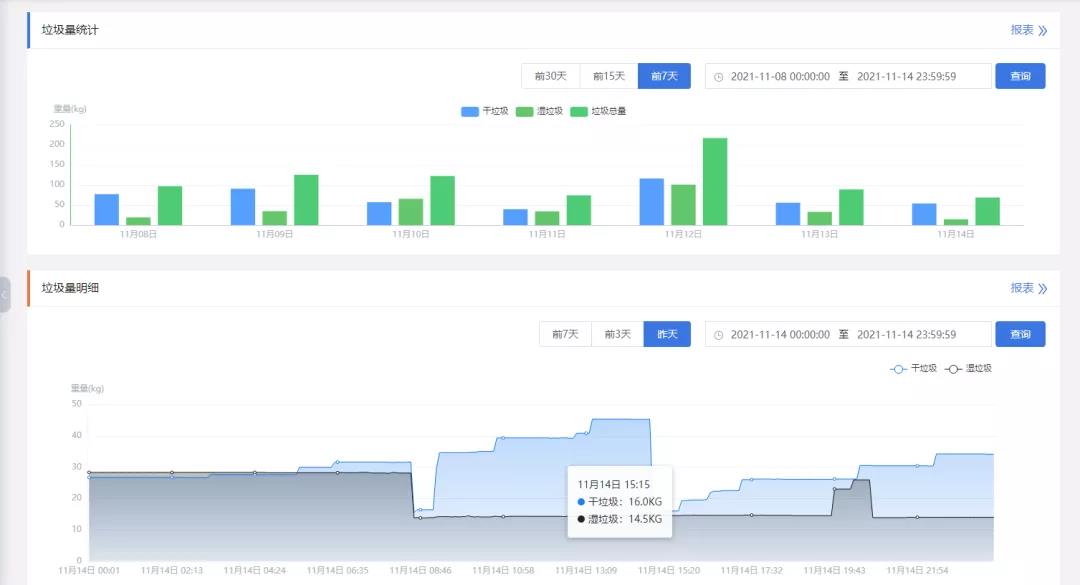Screen dimensions: 1080x585
Task: Click the double chevron beside 报表 in 垃圾量明细
Action: (x=1043, y=288)
